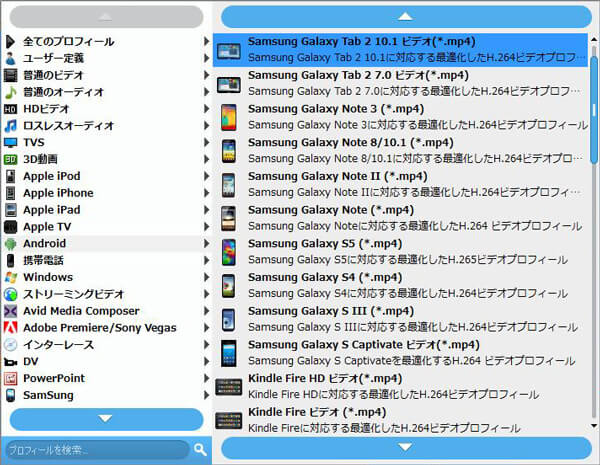Click the profile list vertical scrollbar thumb
The height and width of the screenshot is (465, 600).
point(594,110)
